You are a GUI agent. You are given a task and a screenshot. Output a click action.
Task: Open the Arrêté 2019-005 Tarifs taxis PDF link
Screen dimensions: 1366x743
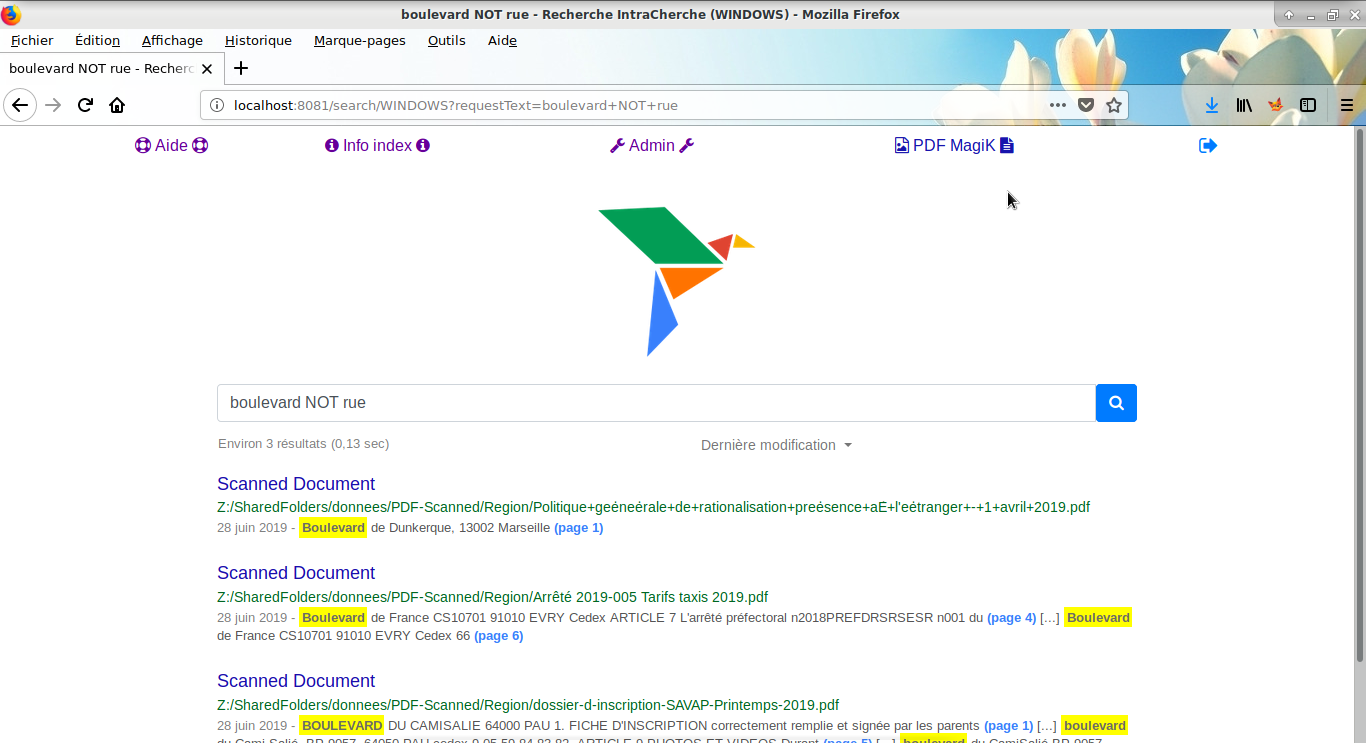tap(492, 597)
